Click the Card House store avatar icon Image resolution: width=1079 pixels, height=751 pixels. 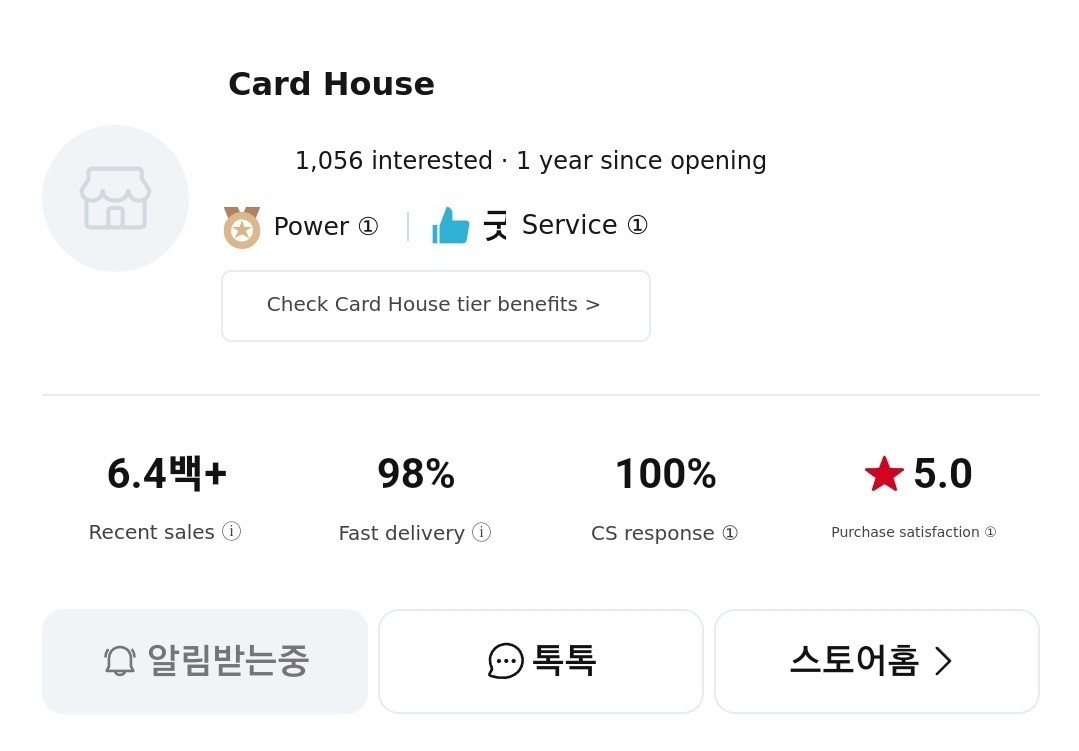(115, 198)
